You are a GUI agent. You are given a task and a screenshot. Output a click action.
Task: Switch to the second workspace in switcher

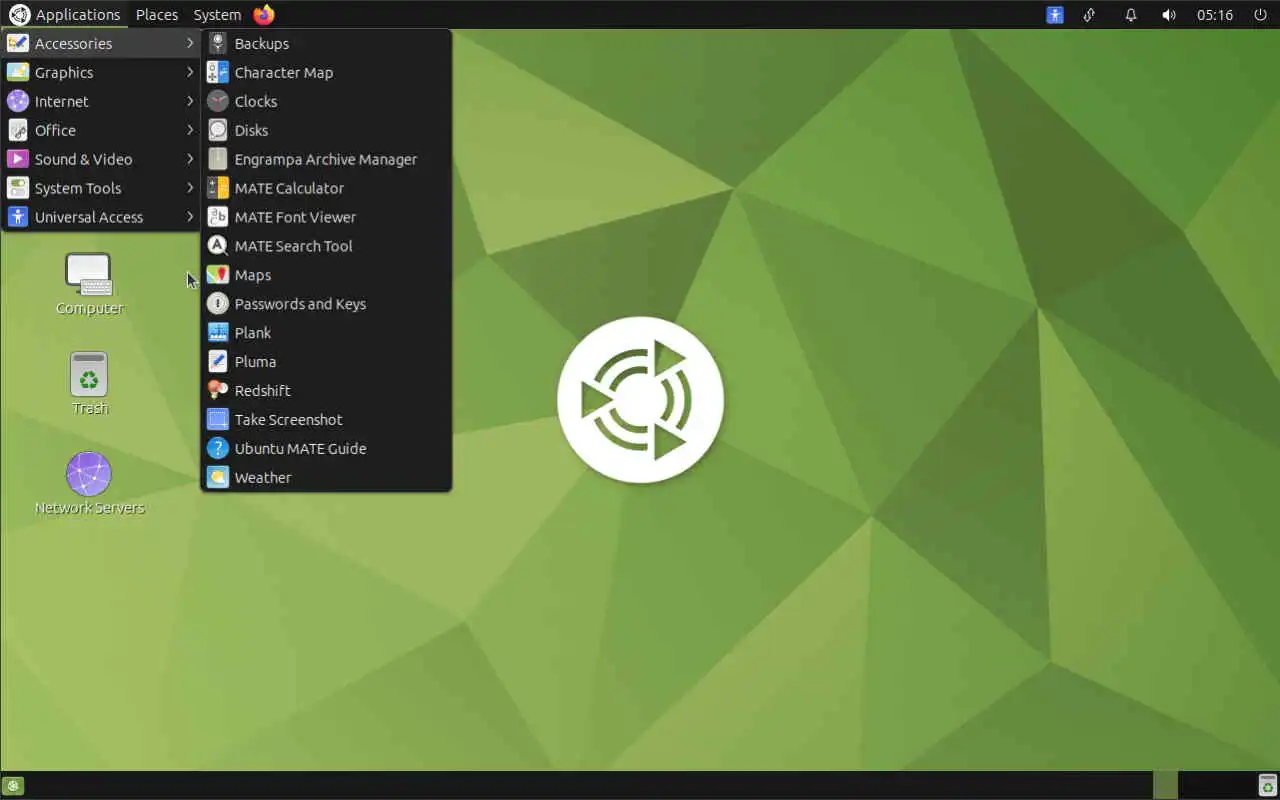pyautogui.click(x=1191, y=785)
